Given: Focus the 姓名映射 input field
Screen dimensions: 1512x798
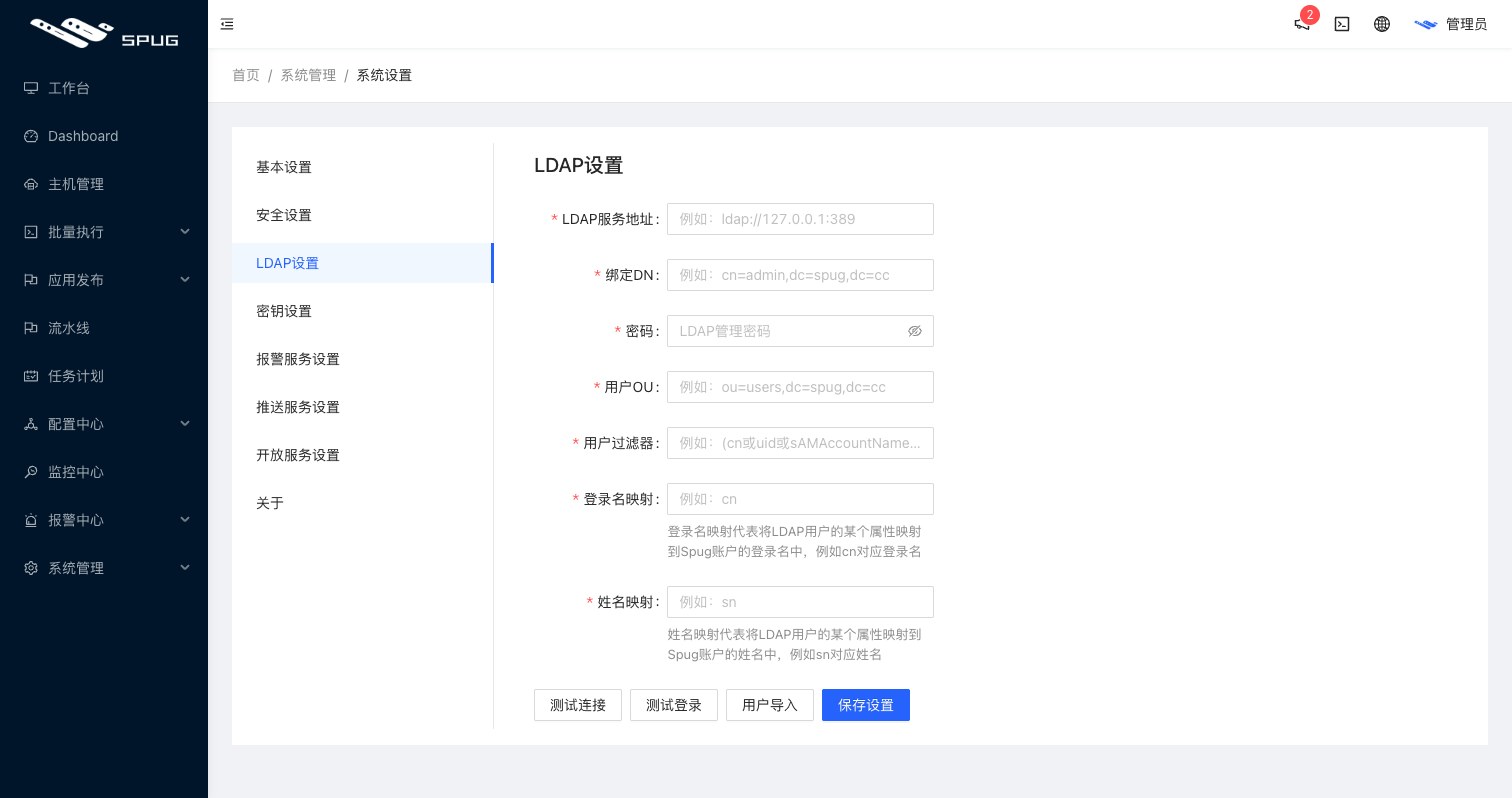Looking at the screenshot, I should click(x=800, y=602).
